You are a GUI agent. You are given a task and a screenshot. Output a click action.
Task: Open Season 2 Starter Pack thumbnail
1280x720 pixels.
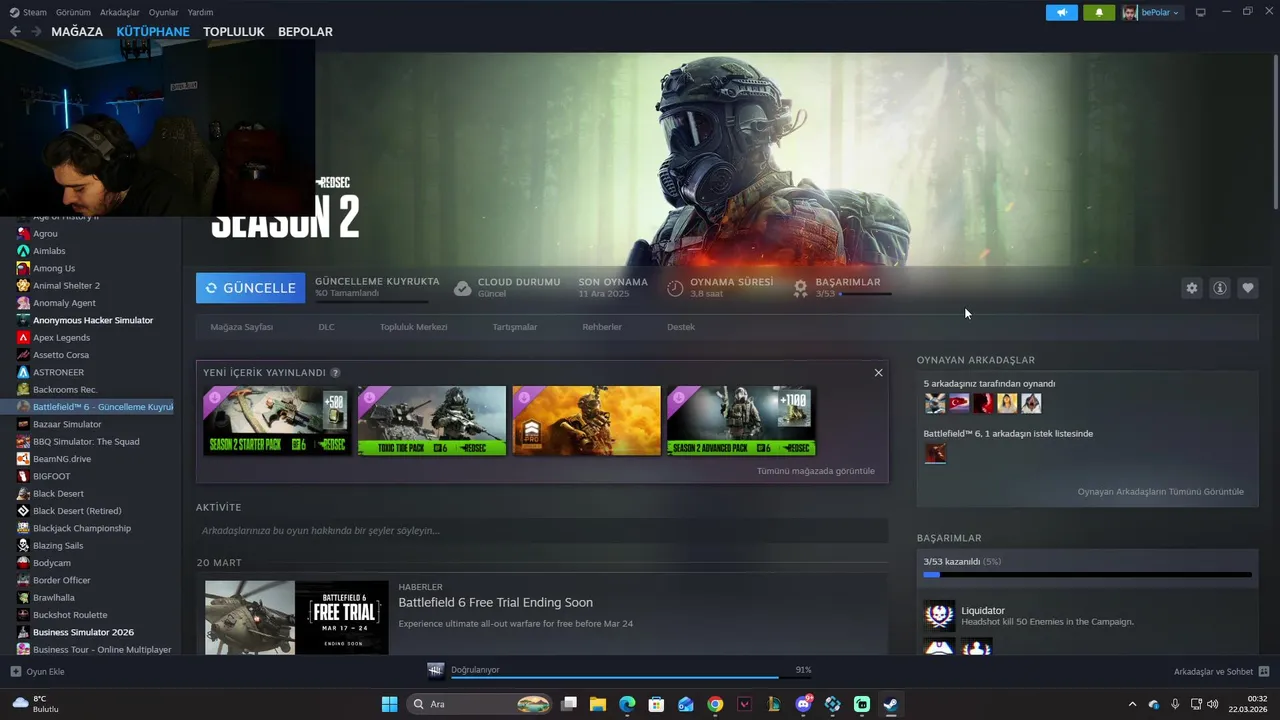point(277,421)
